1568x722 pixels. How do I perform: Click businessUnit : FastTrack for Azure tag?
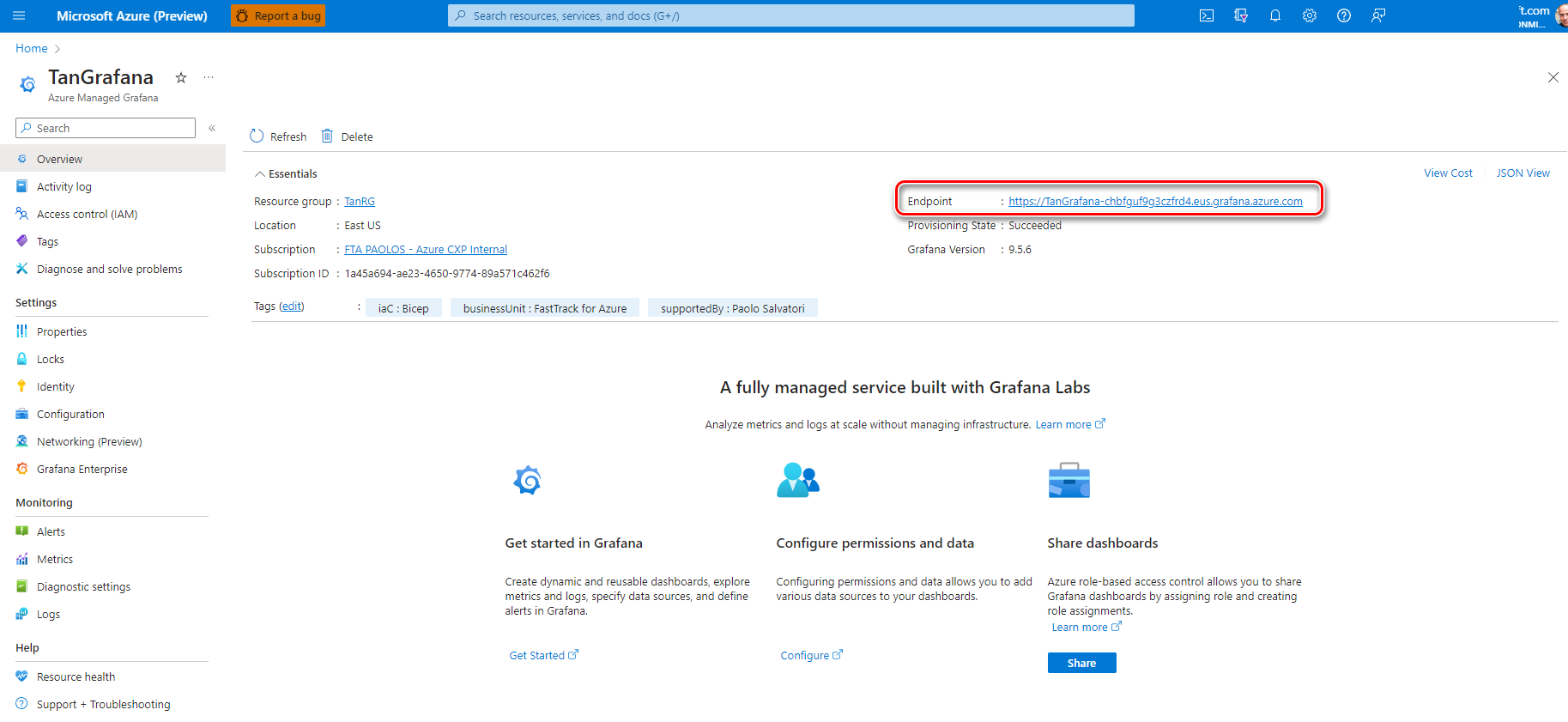(545, 308)
